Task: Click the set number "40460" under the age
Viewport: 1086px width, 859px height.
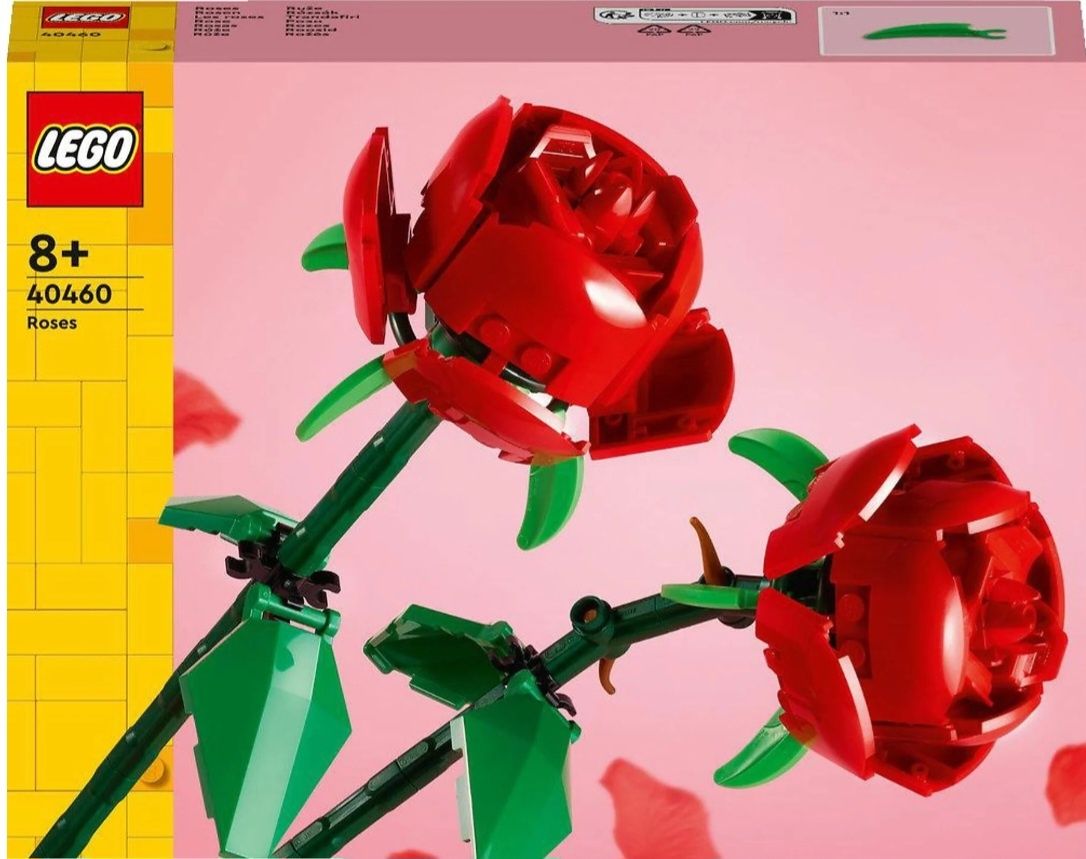Action: [x=69, y=294]
